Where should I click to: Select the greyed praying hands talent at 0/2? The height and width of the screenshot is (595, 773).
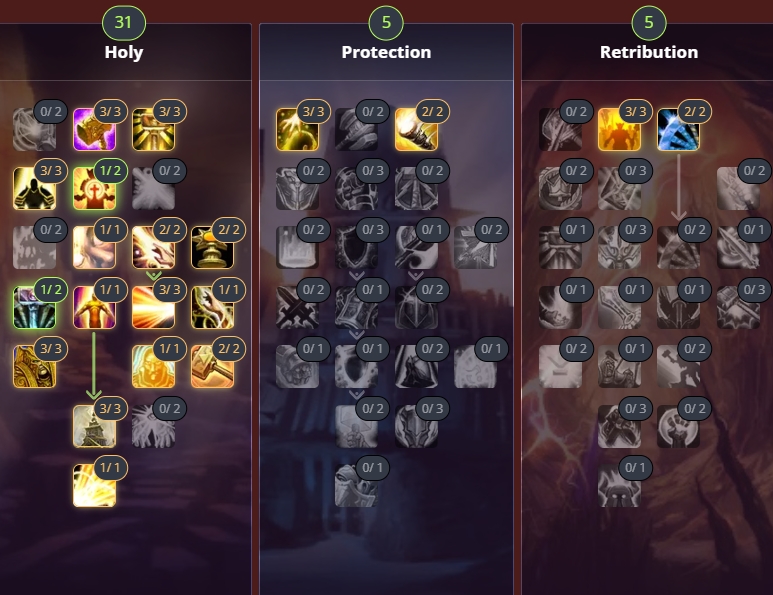[153, 426]
